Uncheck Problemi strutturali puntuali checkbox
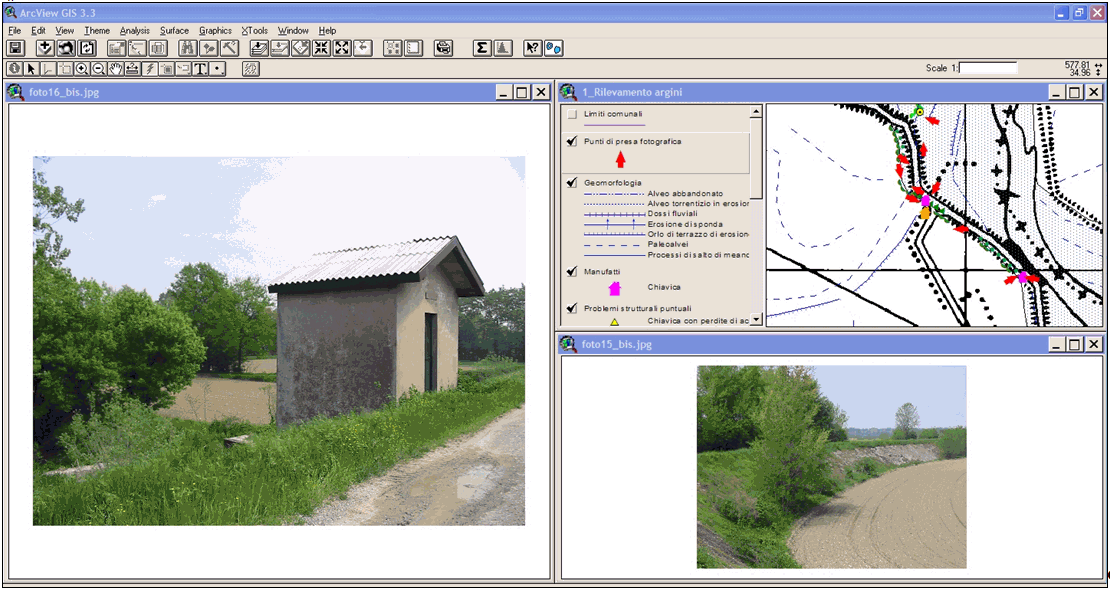Viewport: 1110px width, 590px height. tap(572, 308)
